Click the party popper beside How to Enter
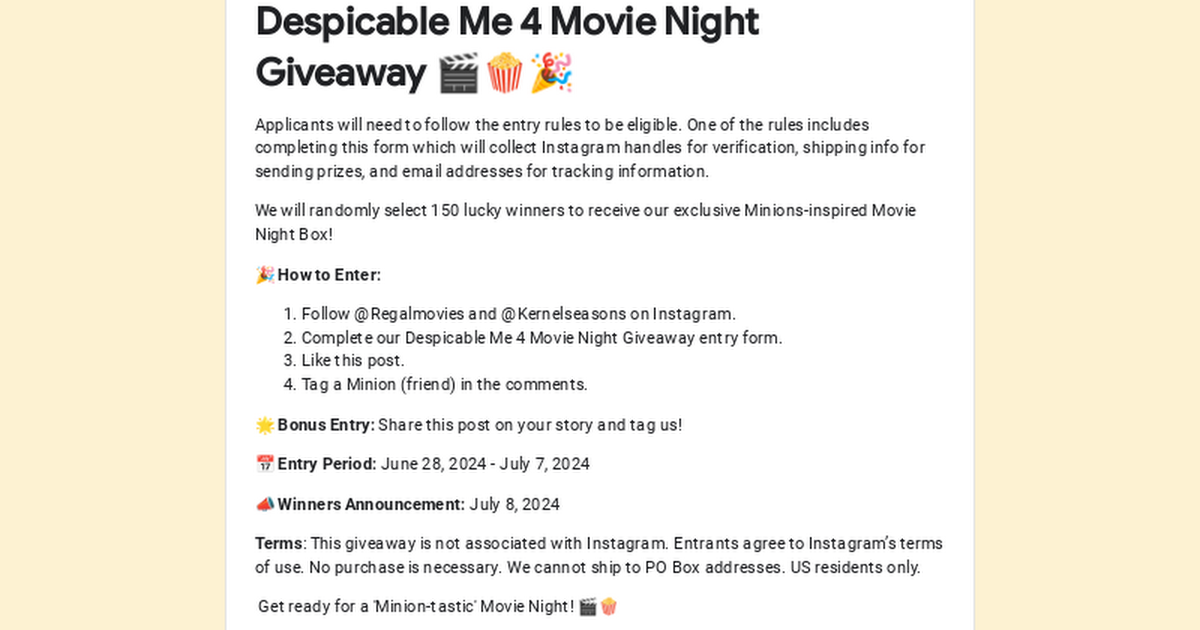This screenshot has width=1200, height=630. click(265, 275)
